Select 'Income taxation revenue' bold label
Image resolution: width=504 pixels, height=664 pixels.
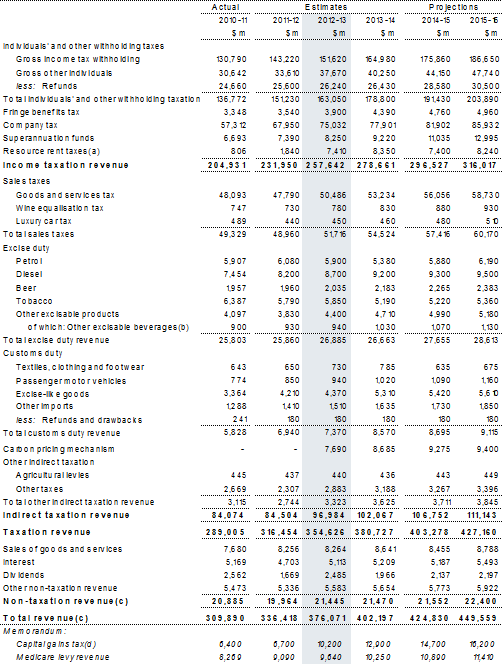(x=66, y=165)
